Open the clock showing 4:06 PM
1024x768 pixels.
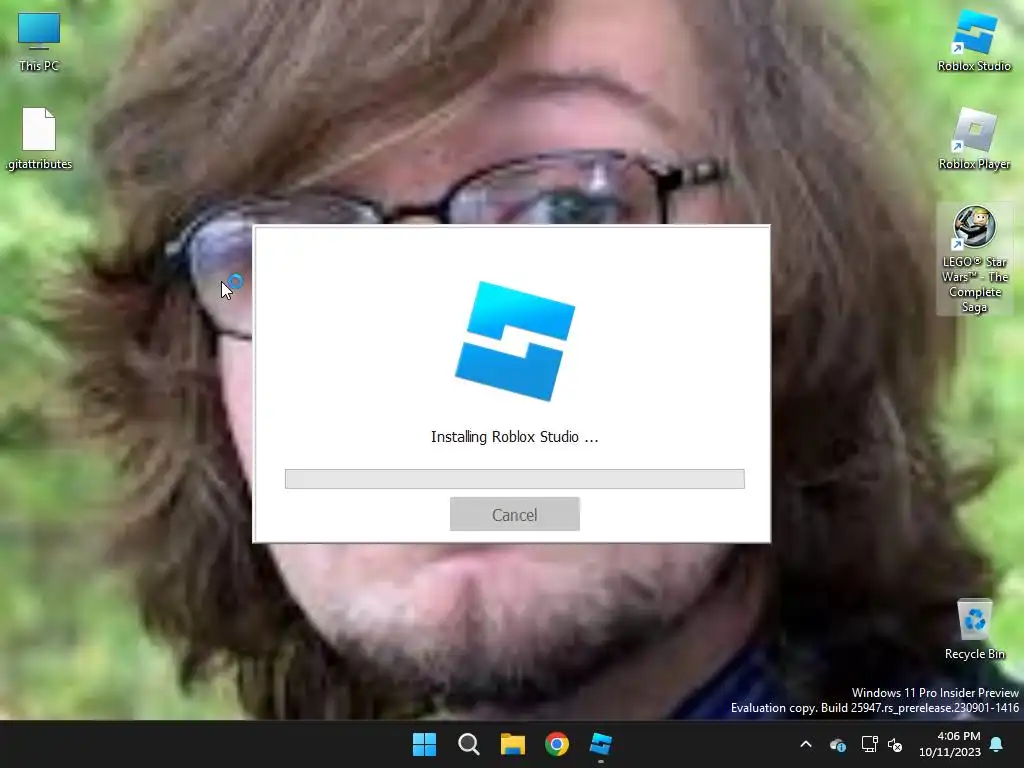point(950,744)
